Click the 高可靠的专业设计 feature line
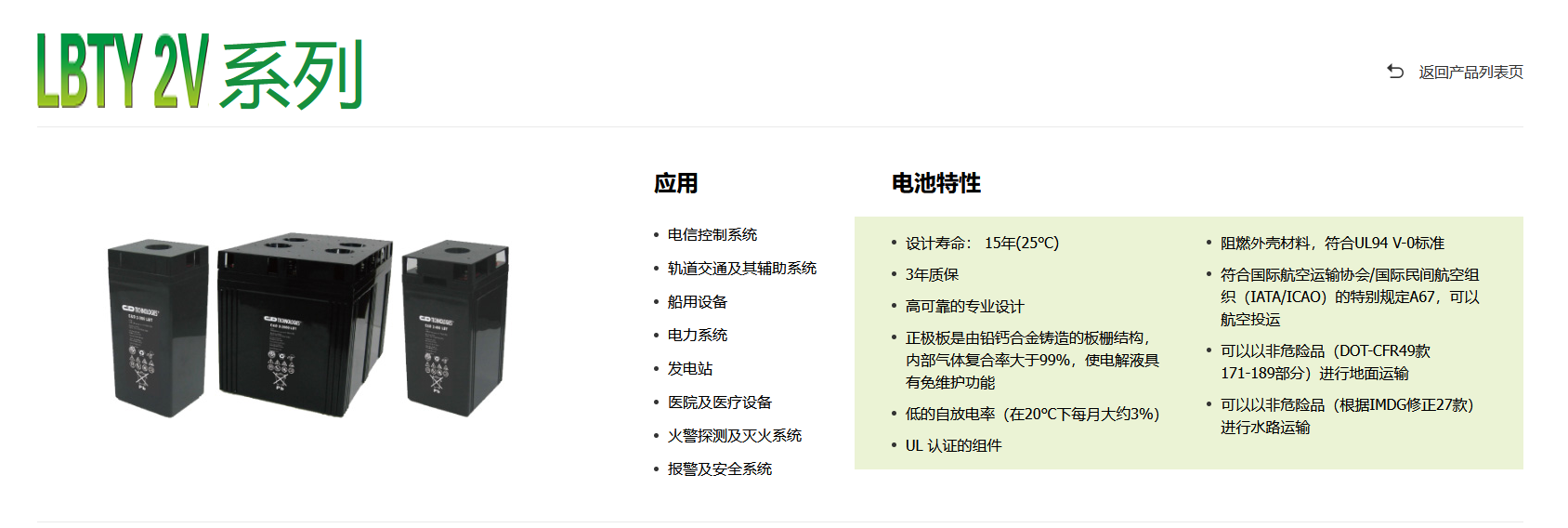This screenshot has width=1568, height=528. click(x=964, y=306)
